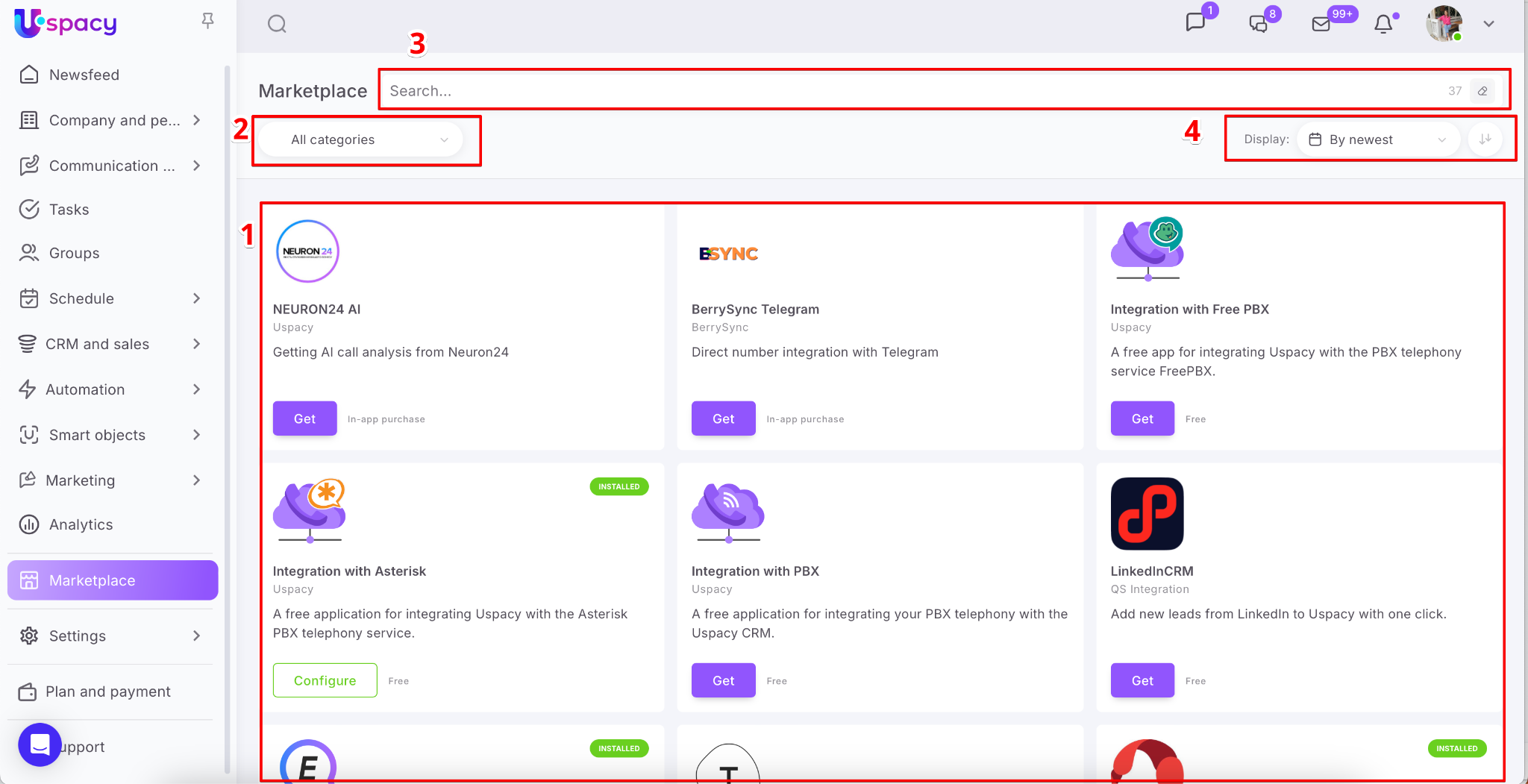Viewport: 1528px width, 784px height.
Task: Click the eraser clear-search icon
Action: click(1482, 91)
